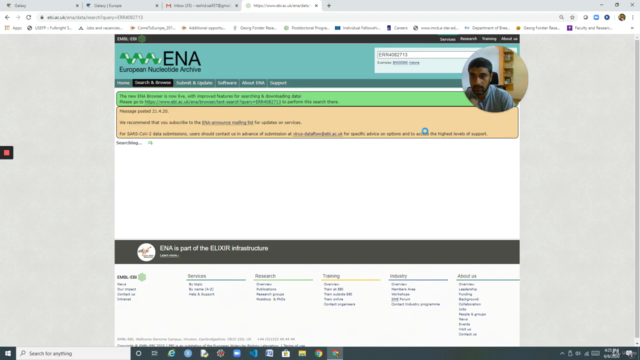
Task: Open the Chrome icon on the taskbar
Action: (x=318, y=353)
